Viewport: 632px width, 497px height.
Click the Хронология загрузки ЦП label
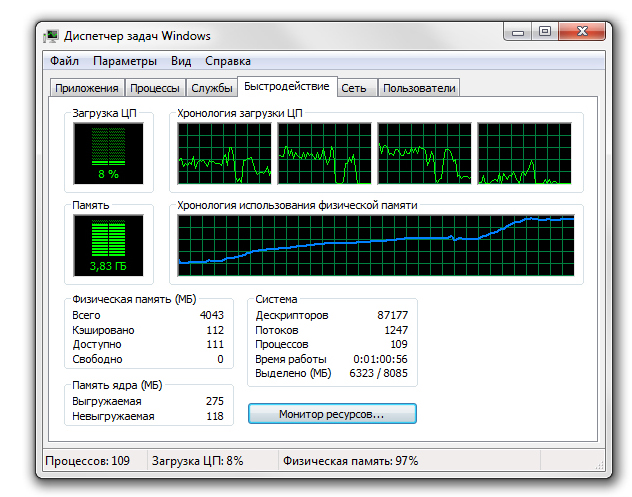(x=240, y=113)
